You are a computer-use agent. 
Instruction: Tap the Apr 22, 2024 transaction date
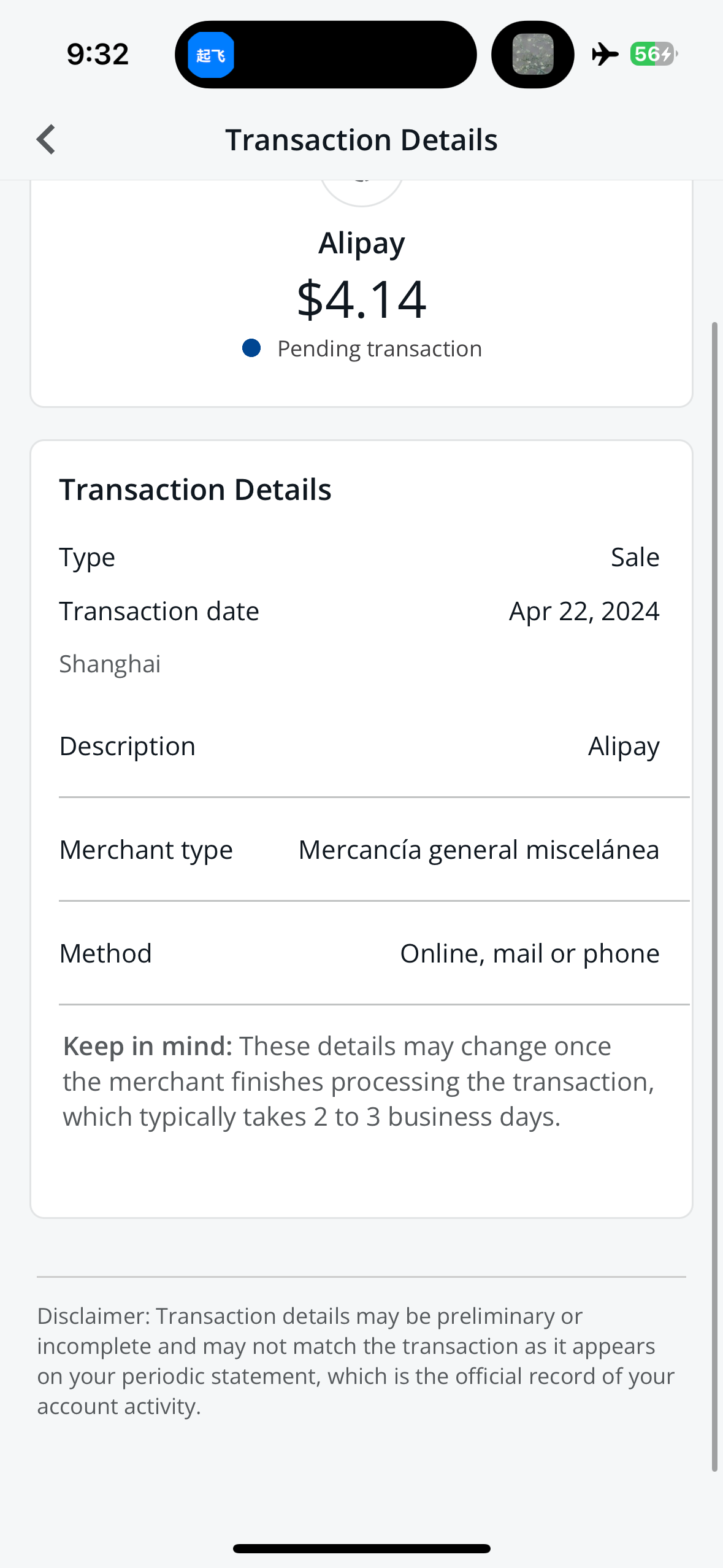click(584, 611)
